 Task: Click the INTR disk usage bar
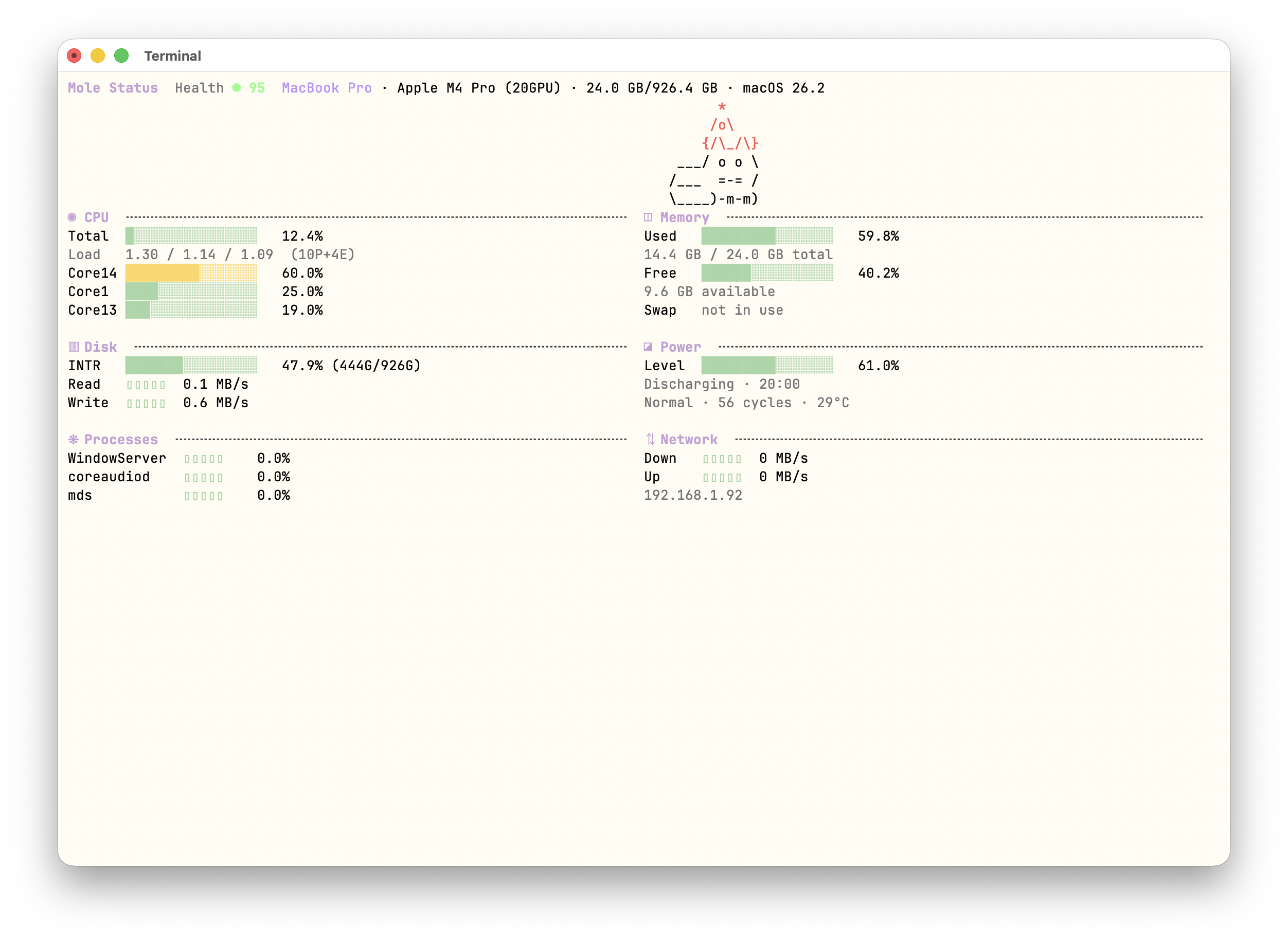click(x=191, y=366)
